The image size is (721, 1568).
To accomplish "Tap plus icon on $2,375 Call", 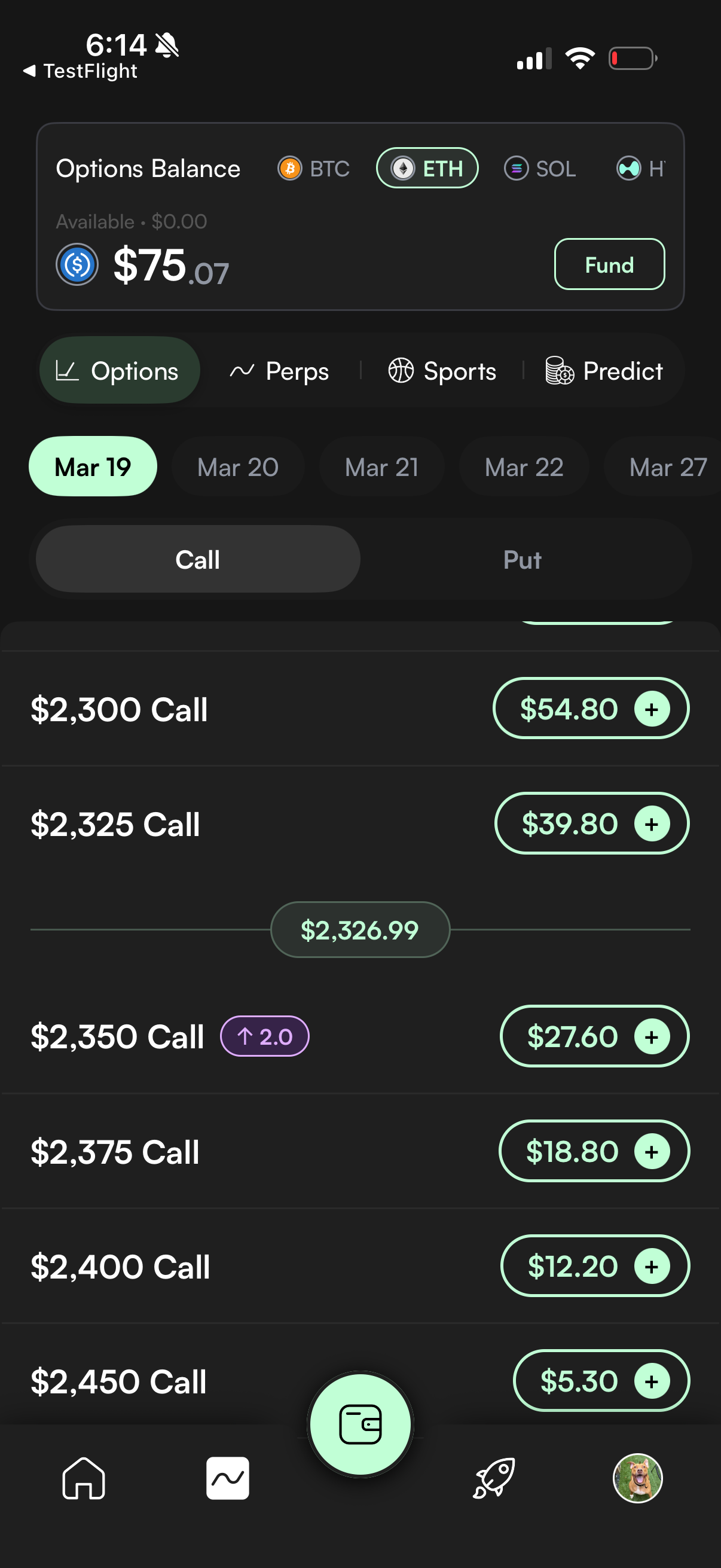I will tap(652, 1152).
